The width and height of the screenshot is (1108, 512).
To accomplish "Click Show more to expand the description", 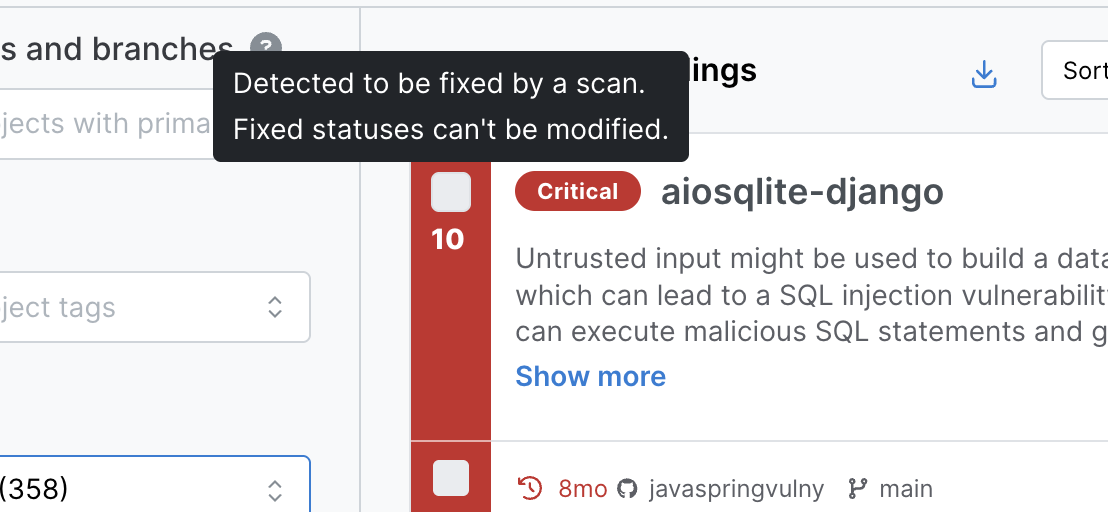I will (590, 376).
